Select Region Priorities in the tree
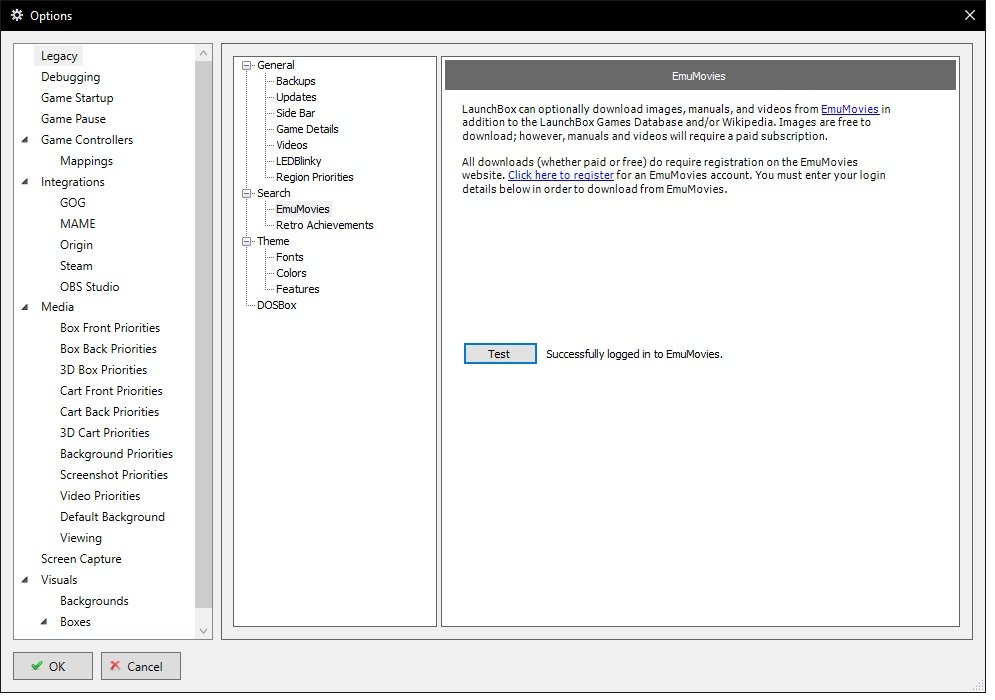This screenshot has height=700, width=995. click(x=314, y=177)
